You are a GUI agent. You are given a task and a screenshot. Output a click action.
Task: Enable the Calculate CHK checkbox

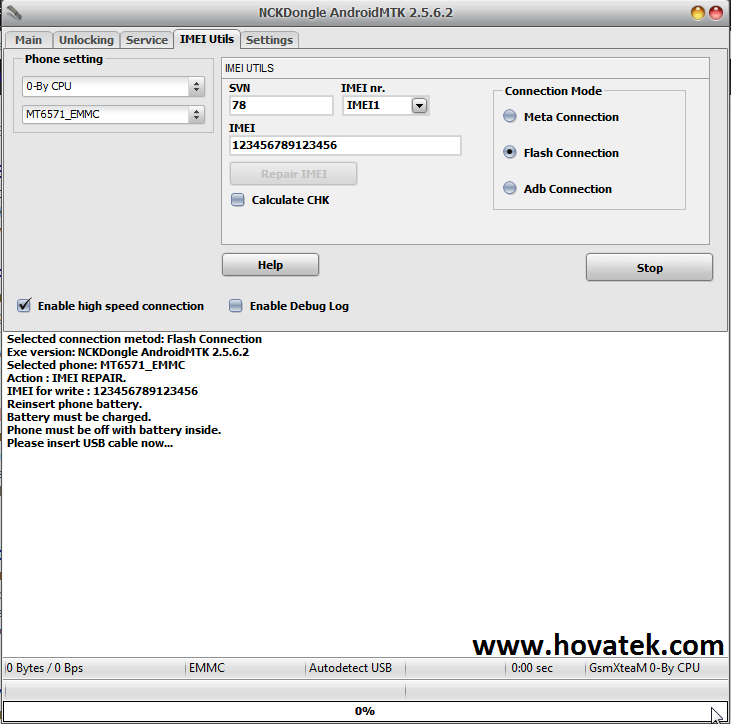238,200
